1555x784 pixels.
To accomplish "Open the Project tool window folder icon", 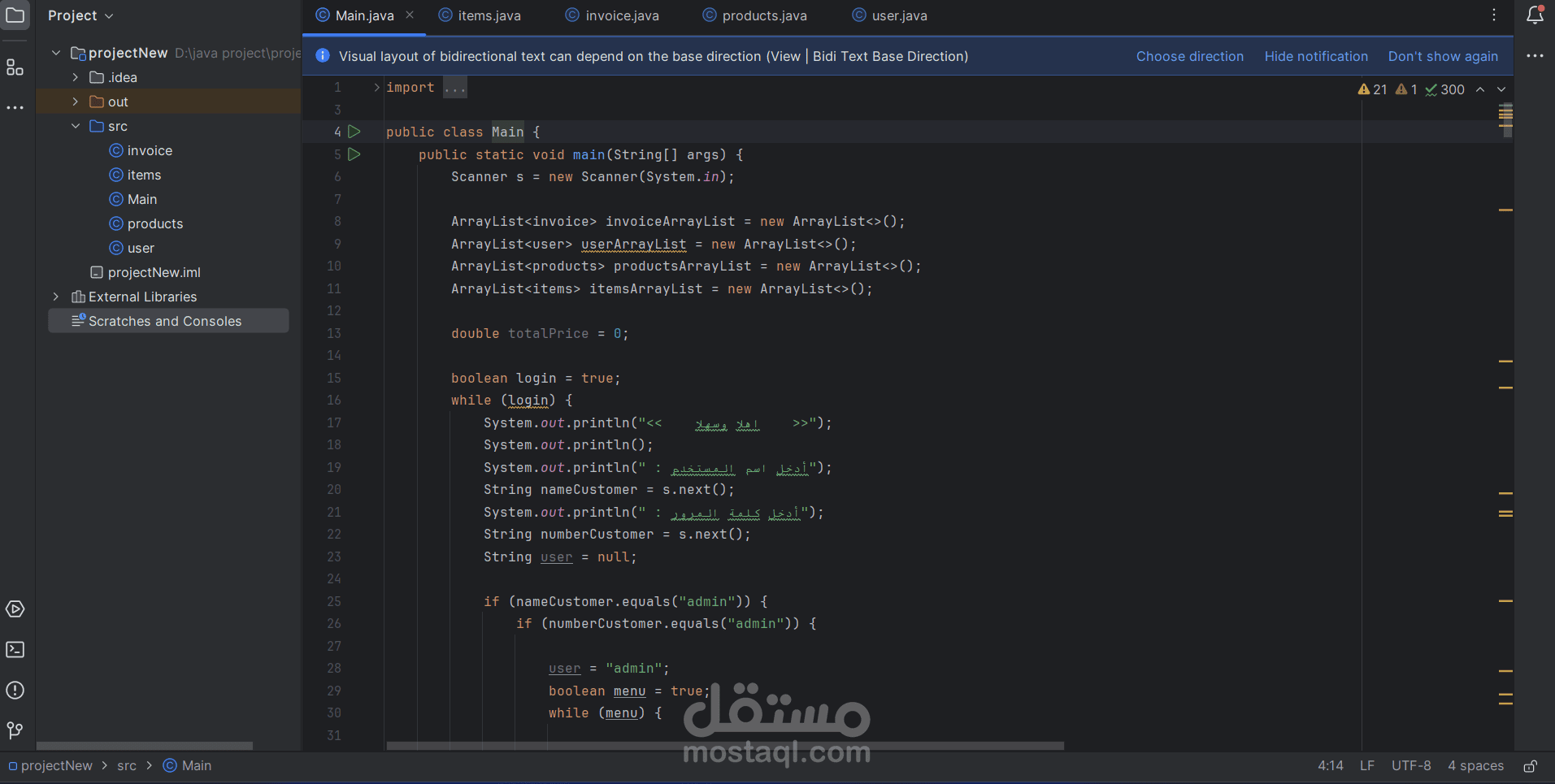I will pos(15,15).
